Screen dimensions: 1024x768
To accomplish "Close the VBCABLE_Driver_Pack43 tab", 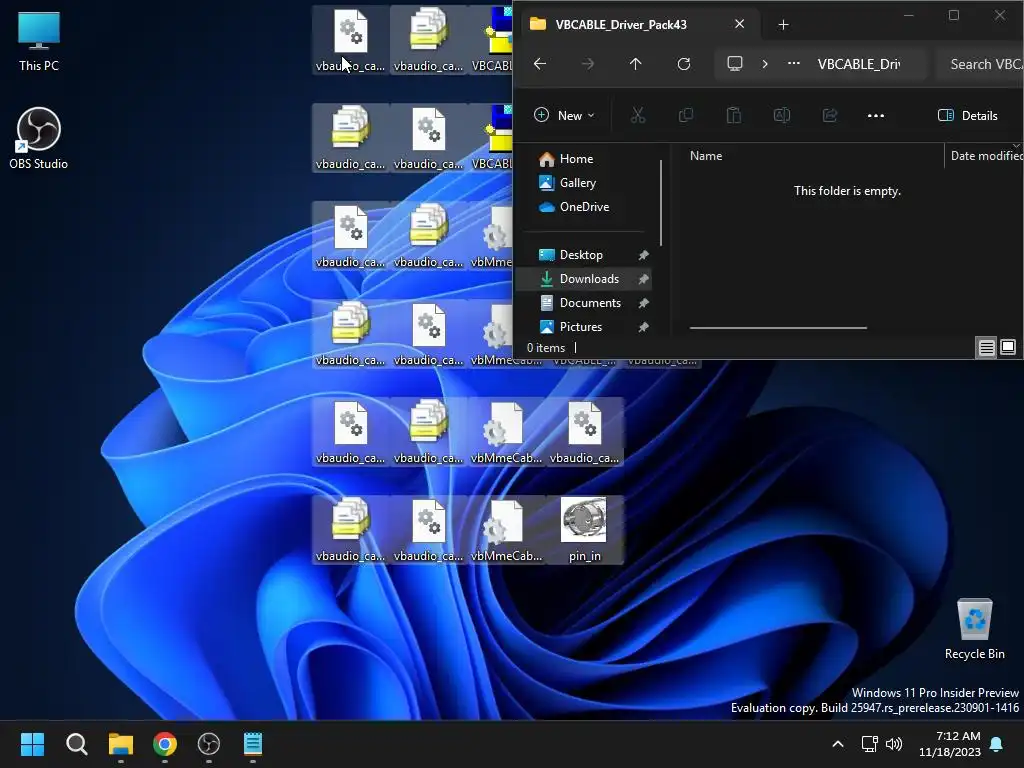I will pyautogui.click(x=739, y=24).
